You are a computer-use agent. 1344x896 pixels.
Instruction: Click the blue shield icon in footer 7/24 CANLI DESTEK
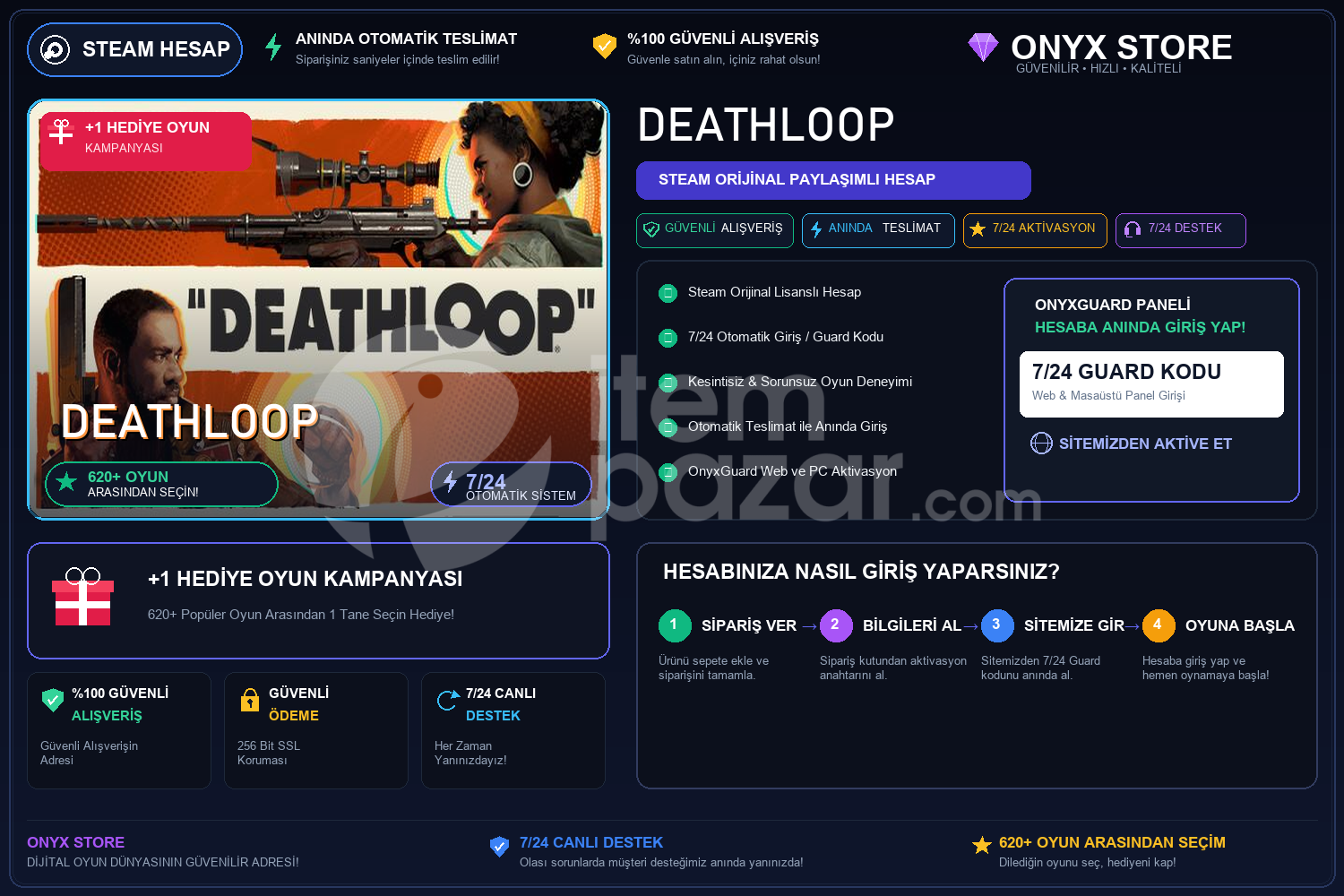point(500,847)
